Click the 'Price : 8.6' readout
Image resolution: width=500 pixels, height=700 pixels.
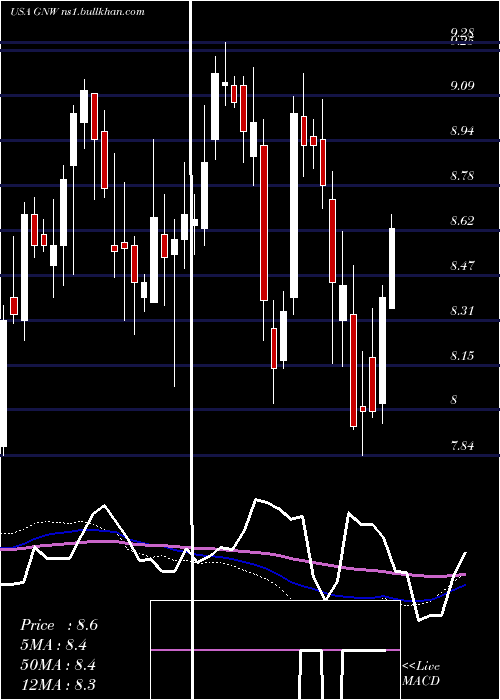(x=59, y=625)
